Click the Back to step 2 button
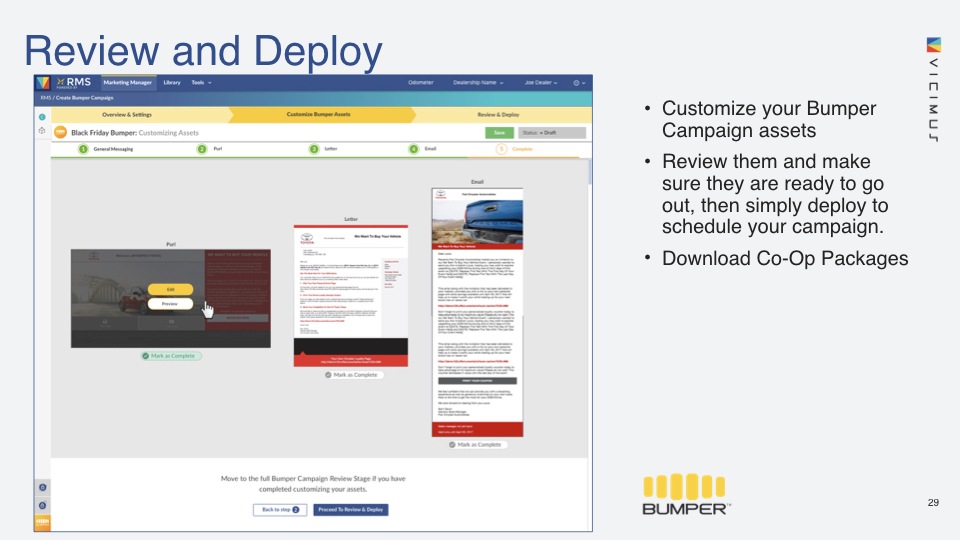The image size is (960, 540). tap(280, 509)
